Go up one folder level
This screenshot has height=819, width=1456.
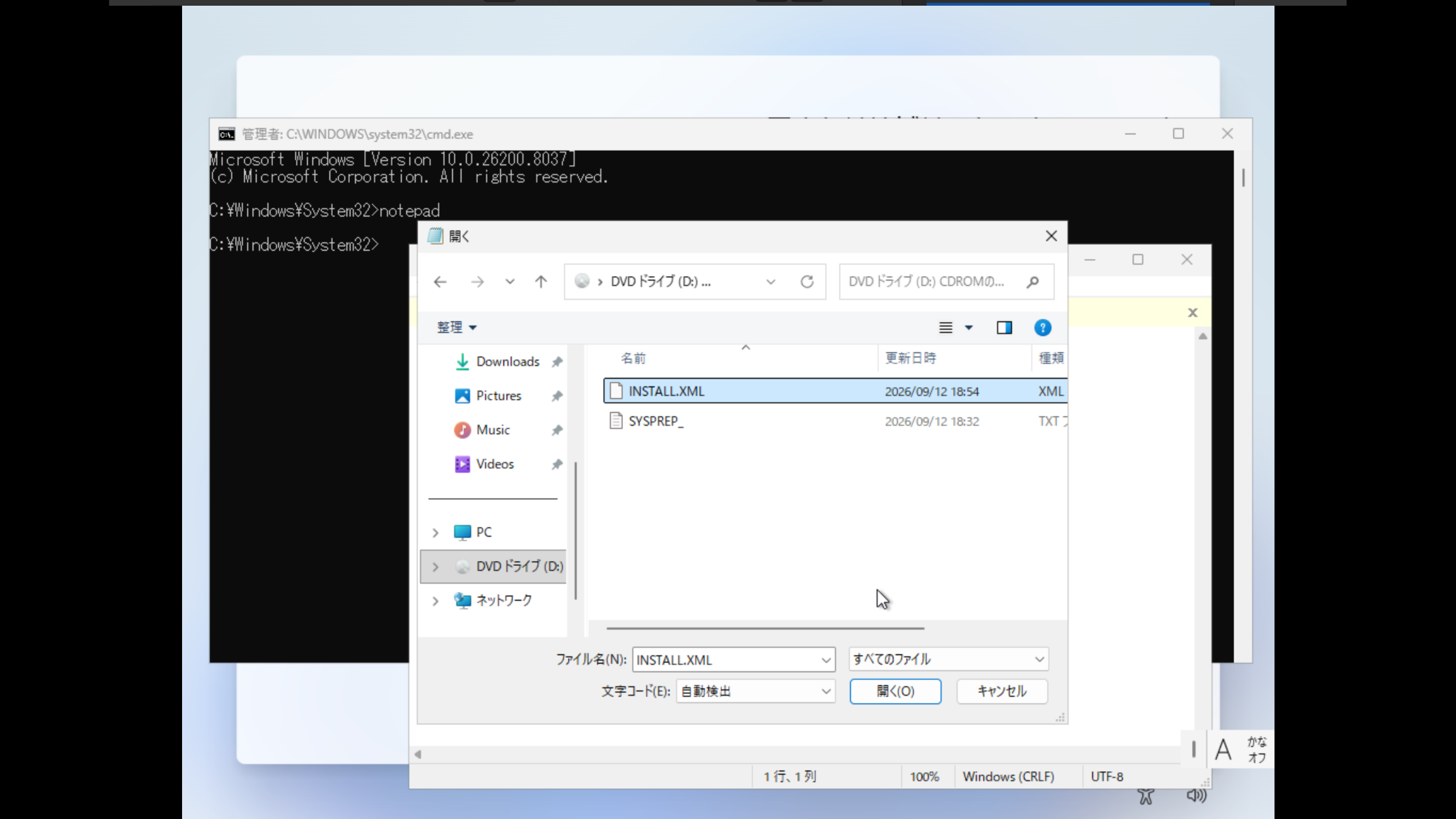[541, 282]
